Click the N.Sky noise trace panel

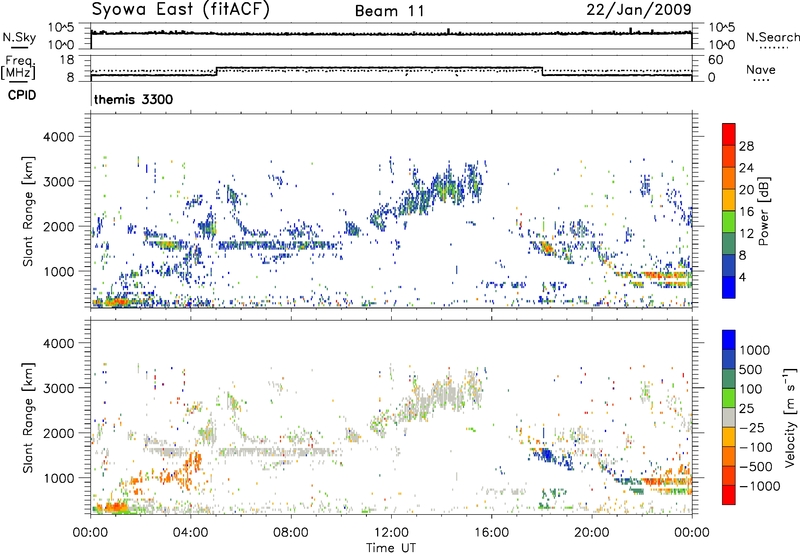[391, 36]
